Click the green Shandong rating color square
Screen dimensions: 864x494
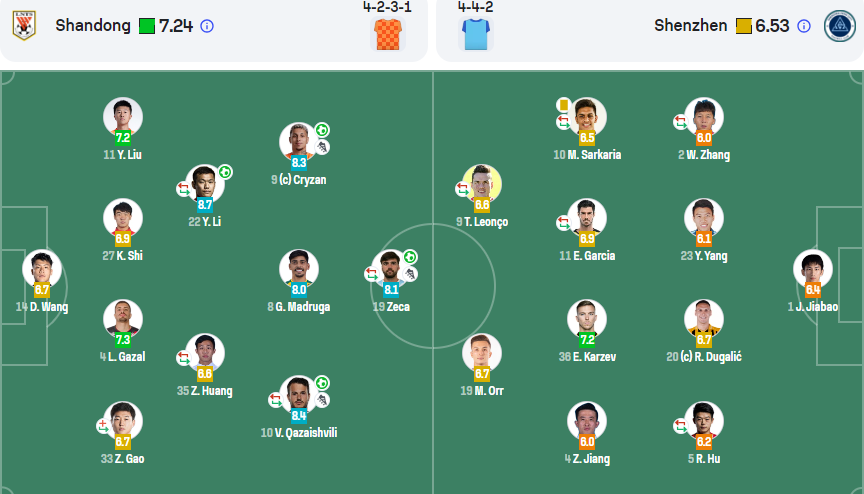click(x=146, y=26)
